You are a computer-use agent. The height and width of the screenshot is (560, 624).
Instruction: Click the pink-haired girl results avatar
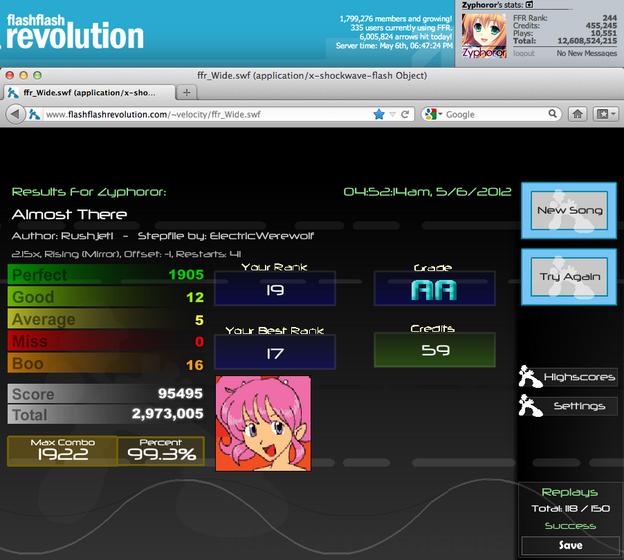coord(263,423)
